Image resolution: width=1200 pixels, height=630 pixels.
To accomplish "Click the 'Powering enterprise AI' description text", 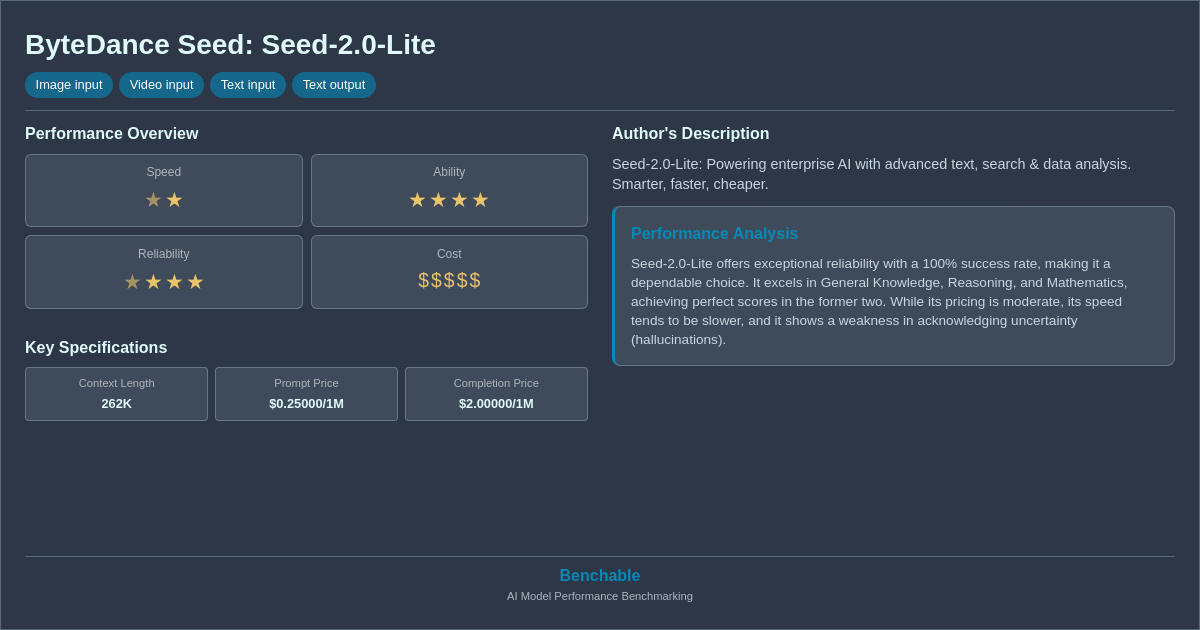I will coord(871,174).
